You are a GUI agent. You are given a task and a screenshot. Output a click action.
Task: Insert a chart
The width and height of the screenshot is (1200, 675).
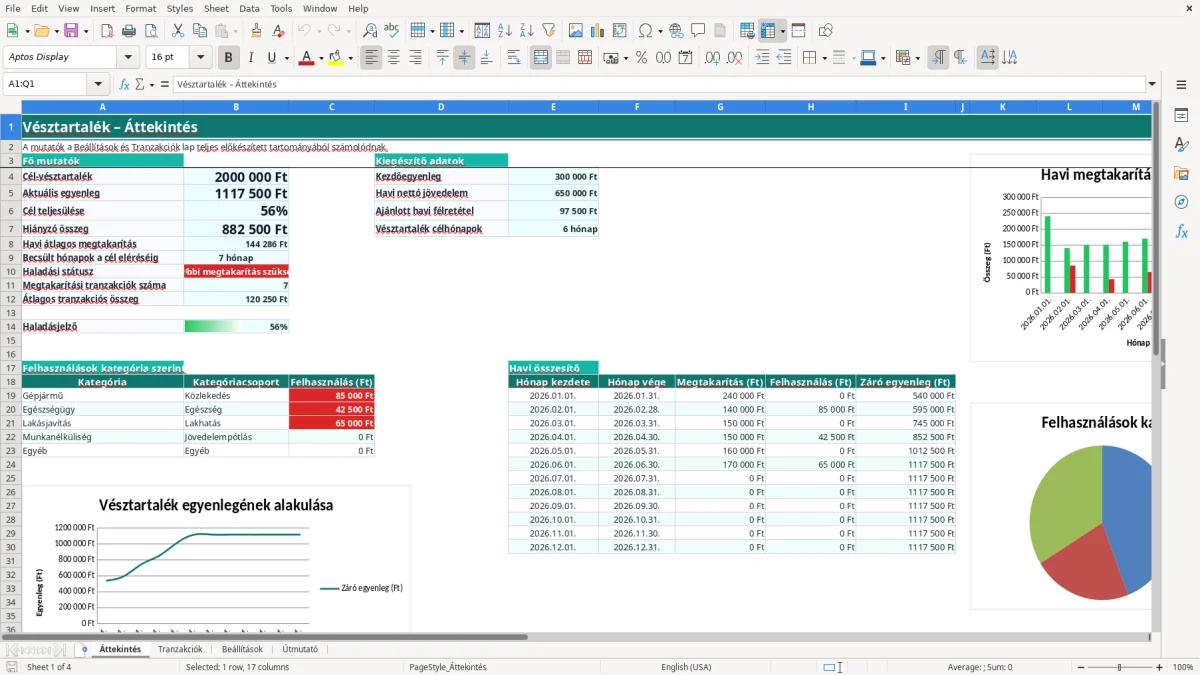pyautogui.click(x=597, y=31)
